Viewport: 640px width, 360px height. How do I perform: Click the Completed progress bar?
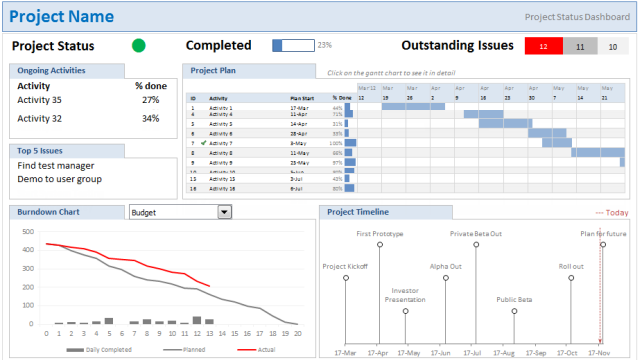[x=293, y=45]
